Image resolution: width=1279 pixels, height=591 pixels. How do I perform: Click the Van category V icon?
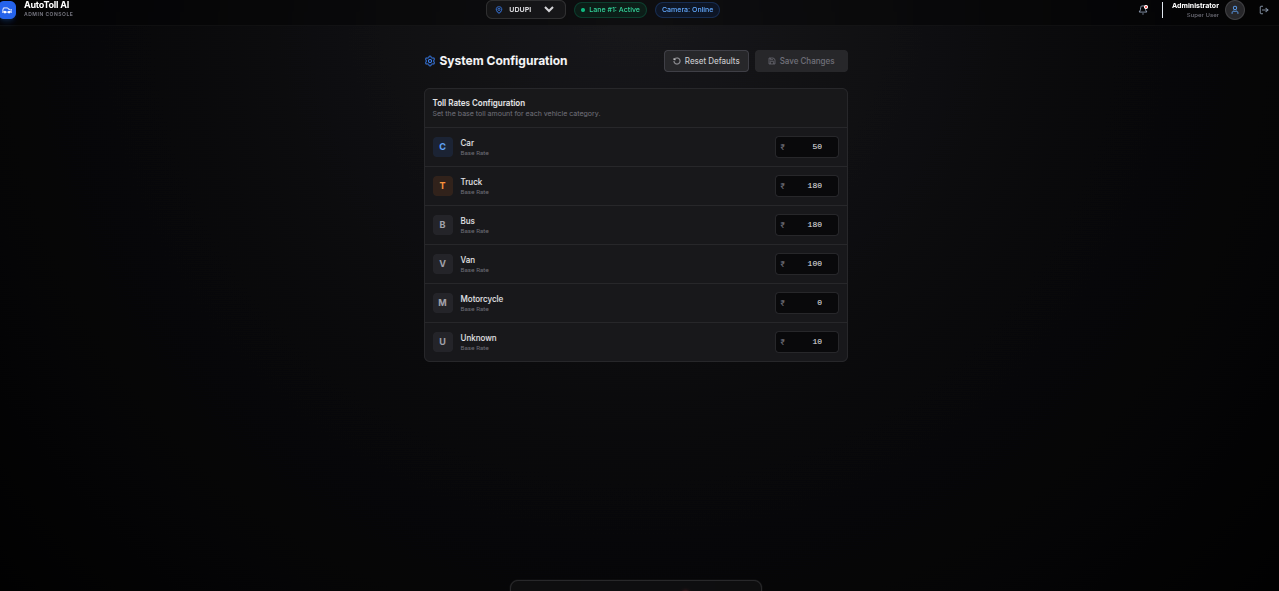pyautogui.click(x=443, y=264)
